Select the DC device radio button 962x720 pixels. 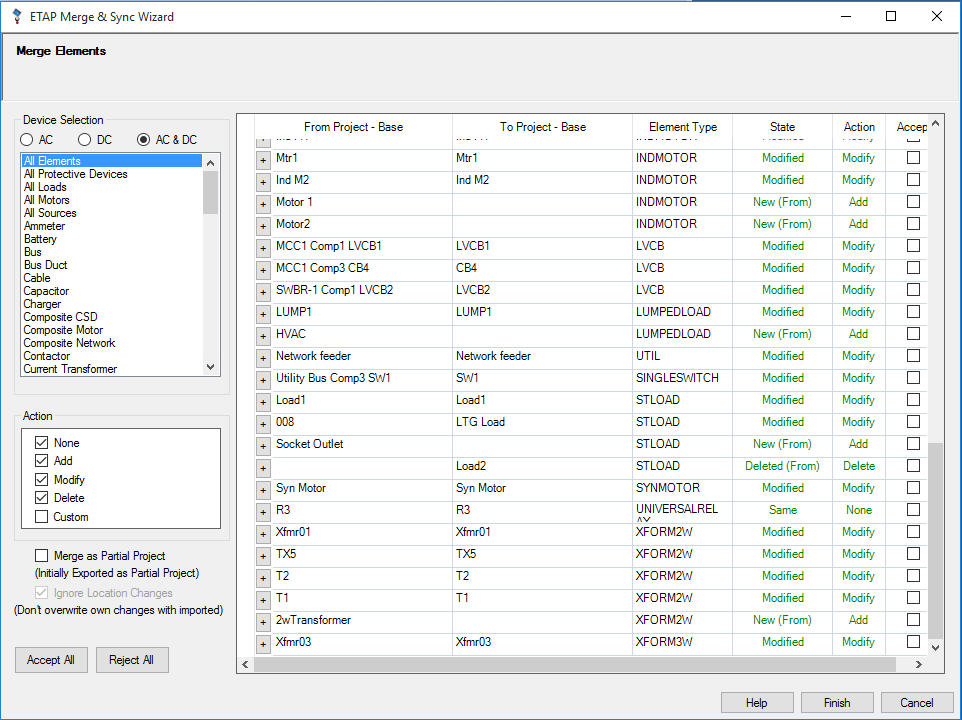[x=85, y=140]
